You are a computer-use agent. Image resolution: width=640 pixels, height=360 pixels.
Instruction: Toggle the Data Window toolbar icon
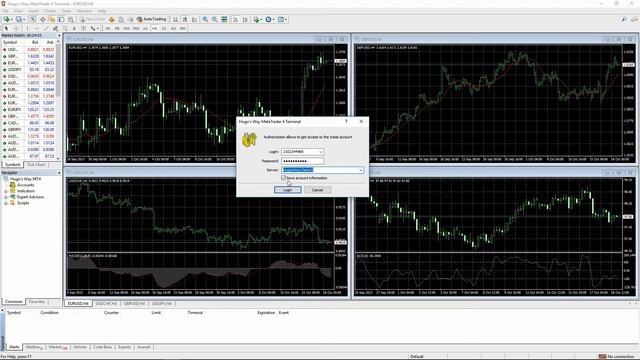(42, 19)
